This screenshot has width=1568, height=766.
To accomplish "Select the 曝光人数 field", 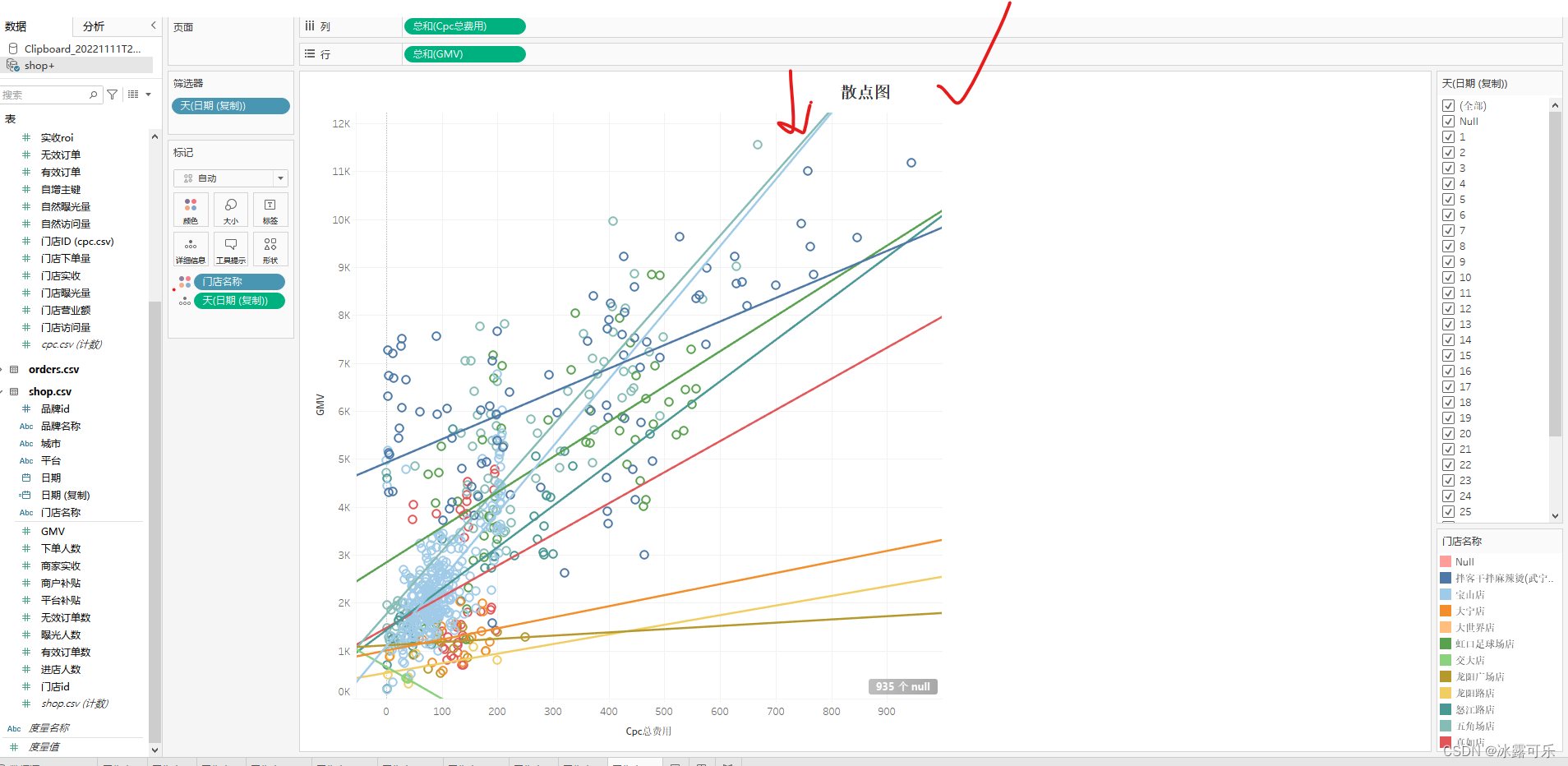I will 61,635.
